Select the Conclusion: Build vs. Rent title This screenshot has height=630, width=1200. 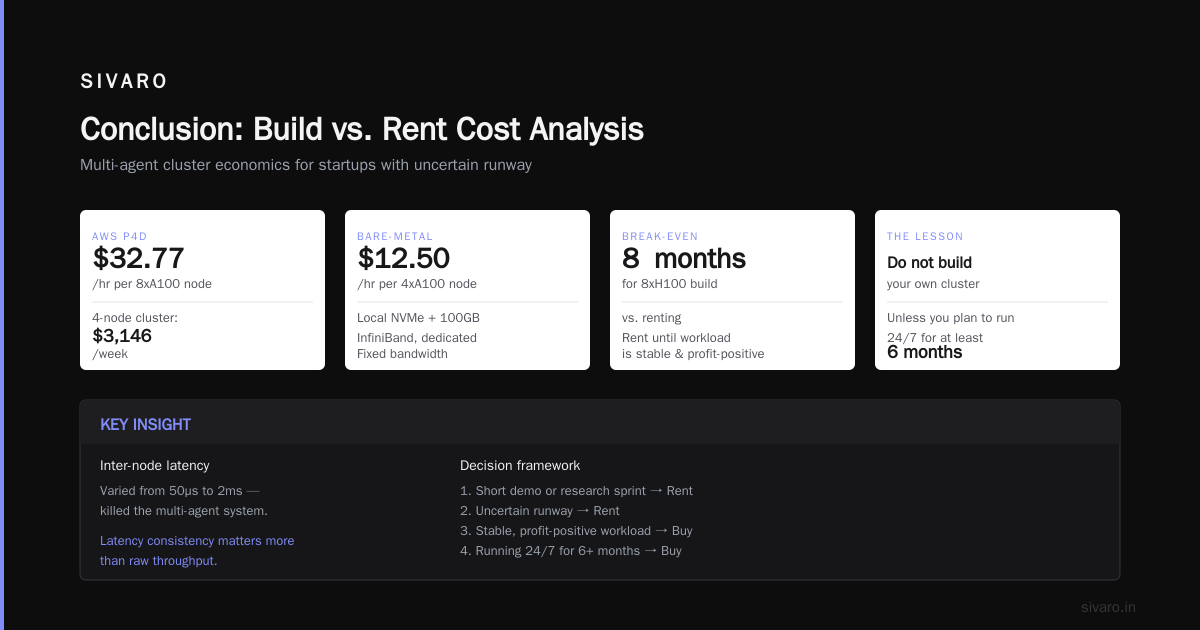362,129
